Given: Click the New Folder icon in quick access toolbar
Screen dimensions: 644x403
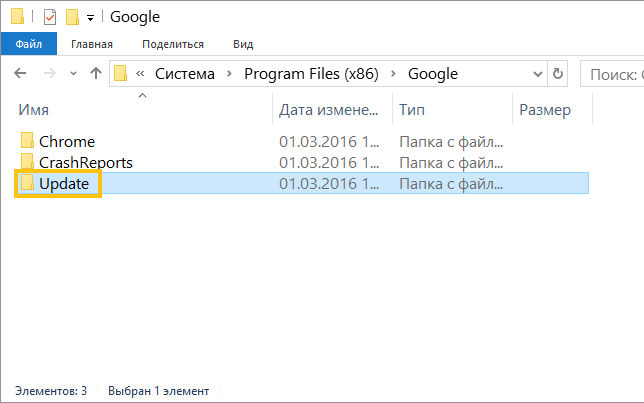Looking at the screenshot, I should (x=72, y=17).
